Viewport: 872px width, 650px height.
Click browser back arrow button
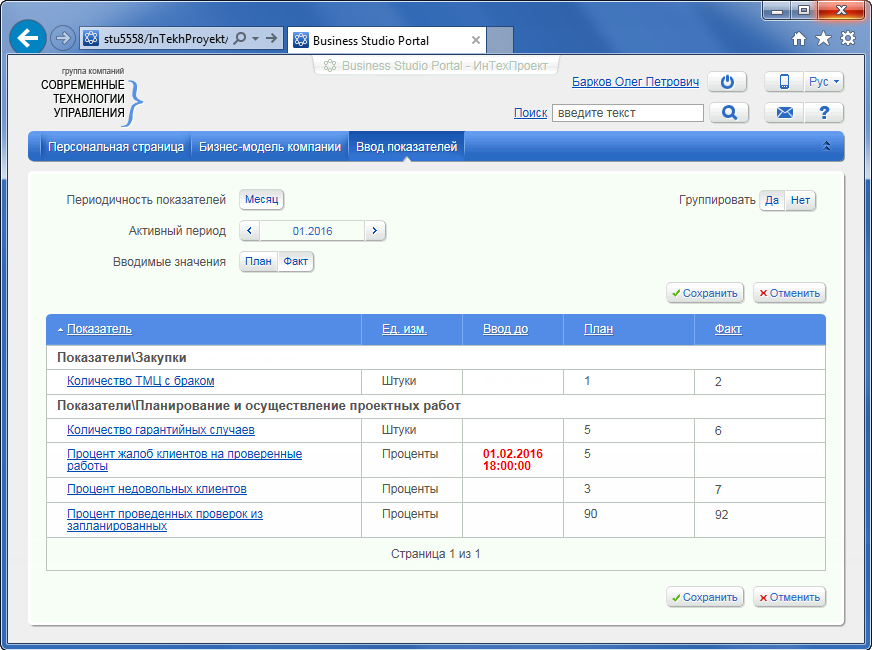28,39
